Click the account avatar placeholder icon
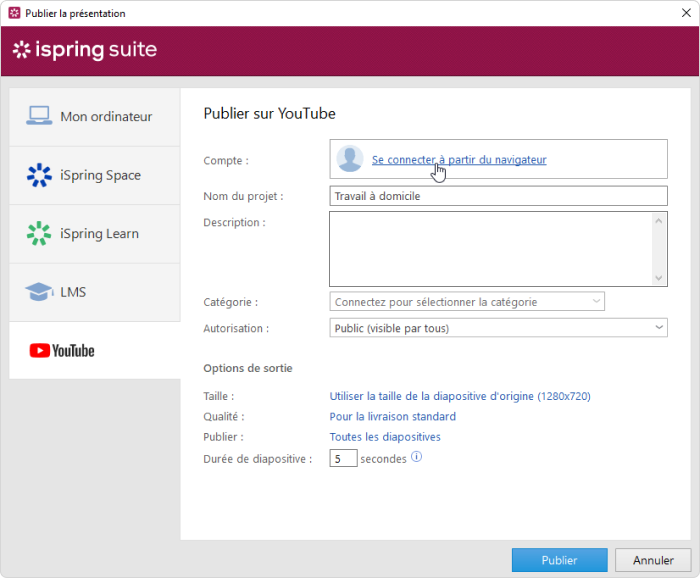This screenshot has height=578, width=700. [350, 159]
